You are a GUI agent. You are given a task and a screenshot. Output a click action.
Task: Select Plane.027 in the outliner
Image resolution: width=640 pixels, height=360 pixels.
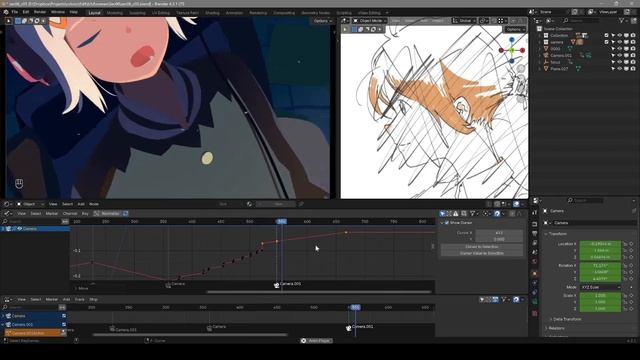coord(559,69)
